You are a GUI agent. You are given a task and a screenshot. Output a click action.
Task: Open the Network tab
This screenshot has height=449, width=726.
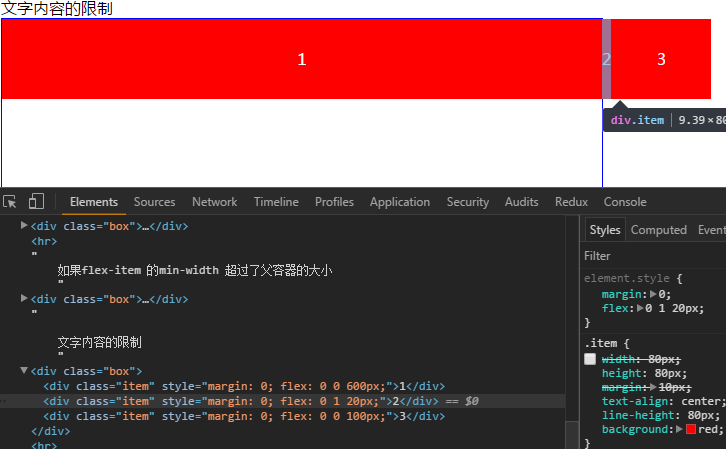pos(214,202)
